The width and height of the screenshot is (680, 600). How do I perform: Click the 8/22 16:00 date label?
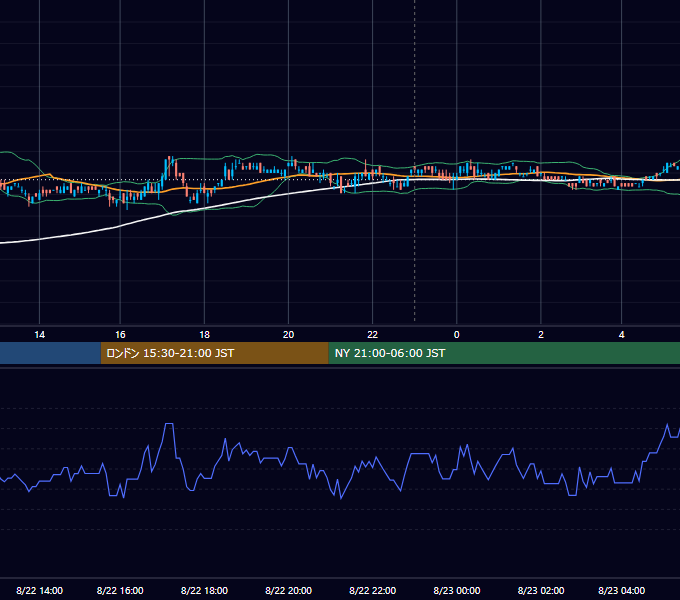(x=120, y=590)
